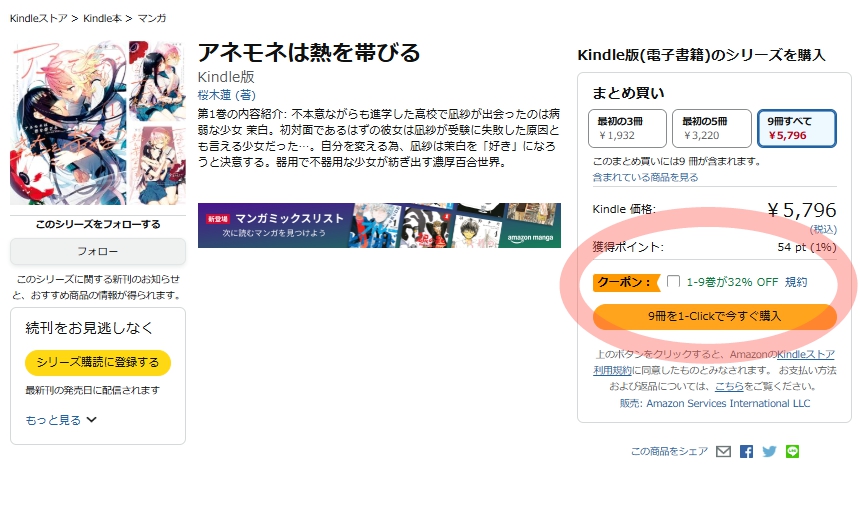Expand もっと見る section

pos(61,420)
